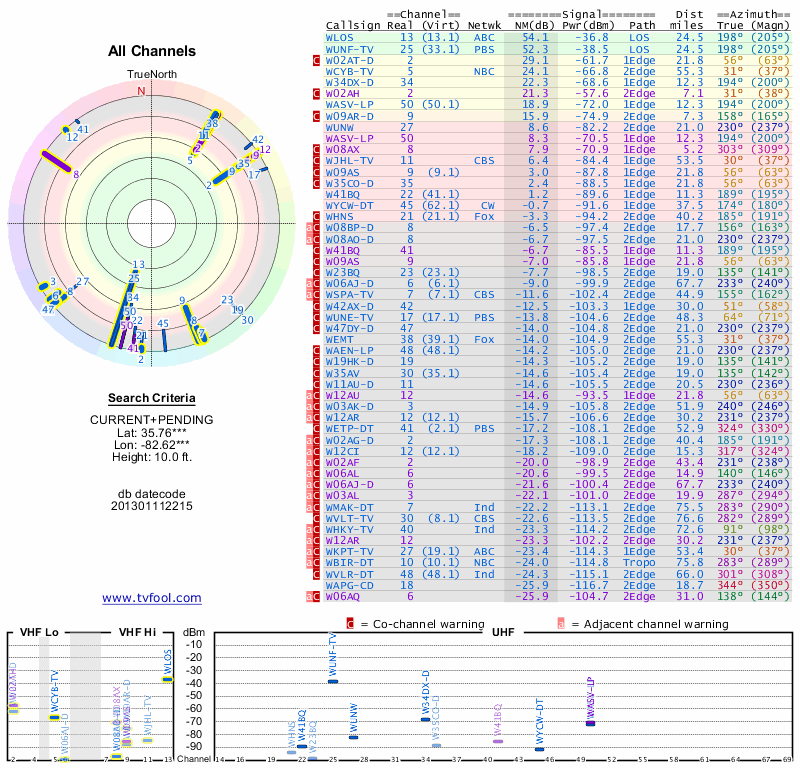
Task: Click the UHF chart heading
Action: coord(503,632)
